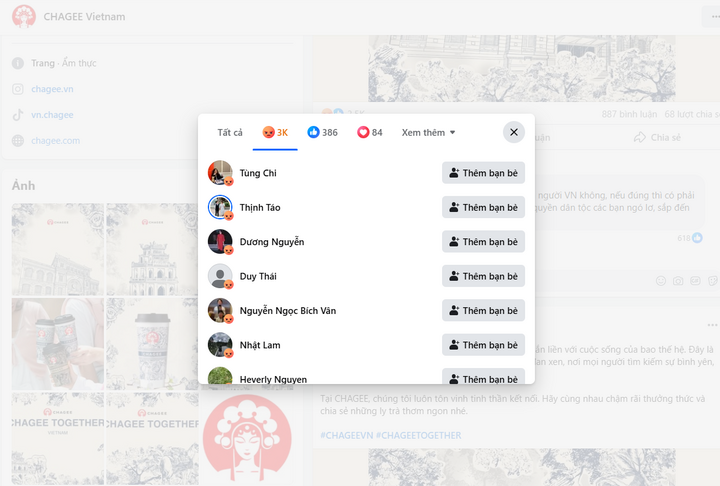720x486 pixels.
Task: Click Thêm bạn bè next to Thịnh Táo
Action: pos(483,208)
